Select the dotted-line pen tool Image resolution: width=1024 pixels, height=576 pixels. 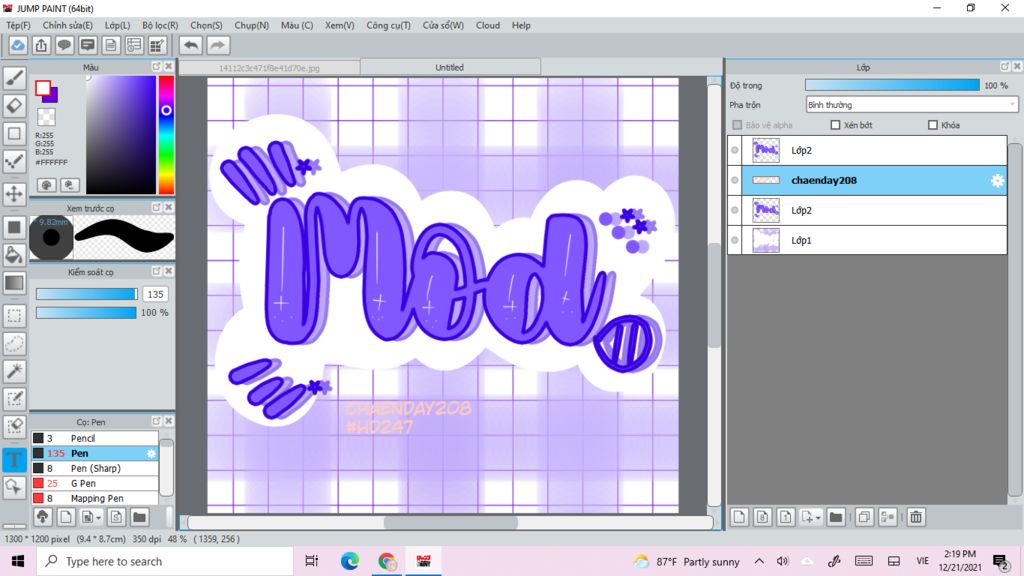(x=14, y=161)
